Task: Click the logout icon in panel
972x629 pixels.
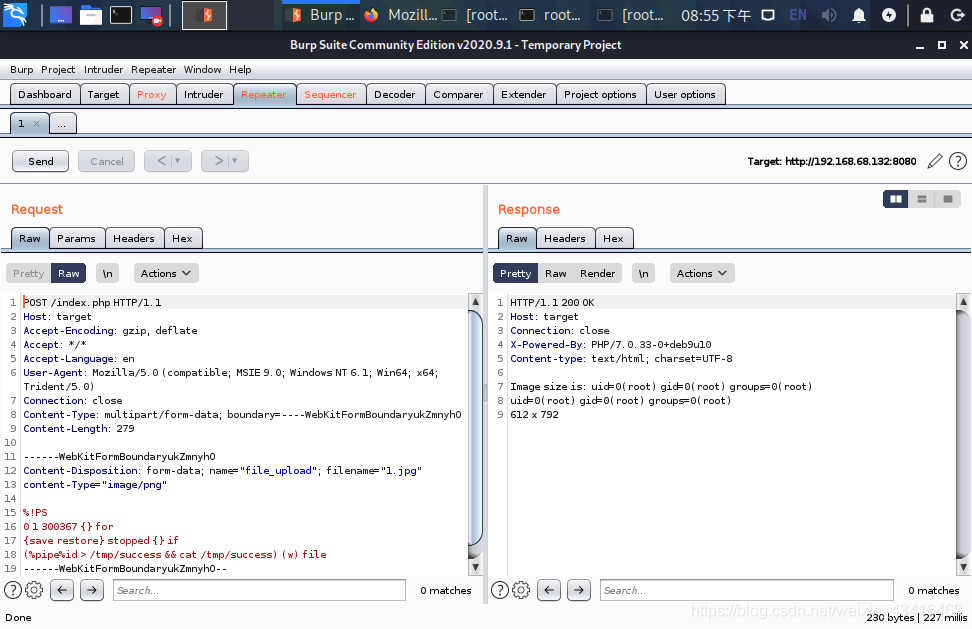Action: (958, 15)
